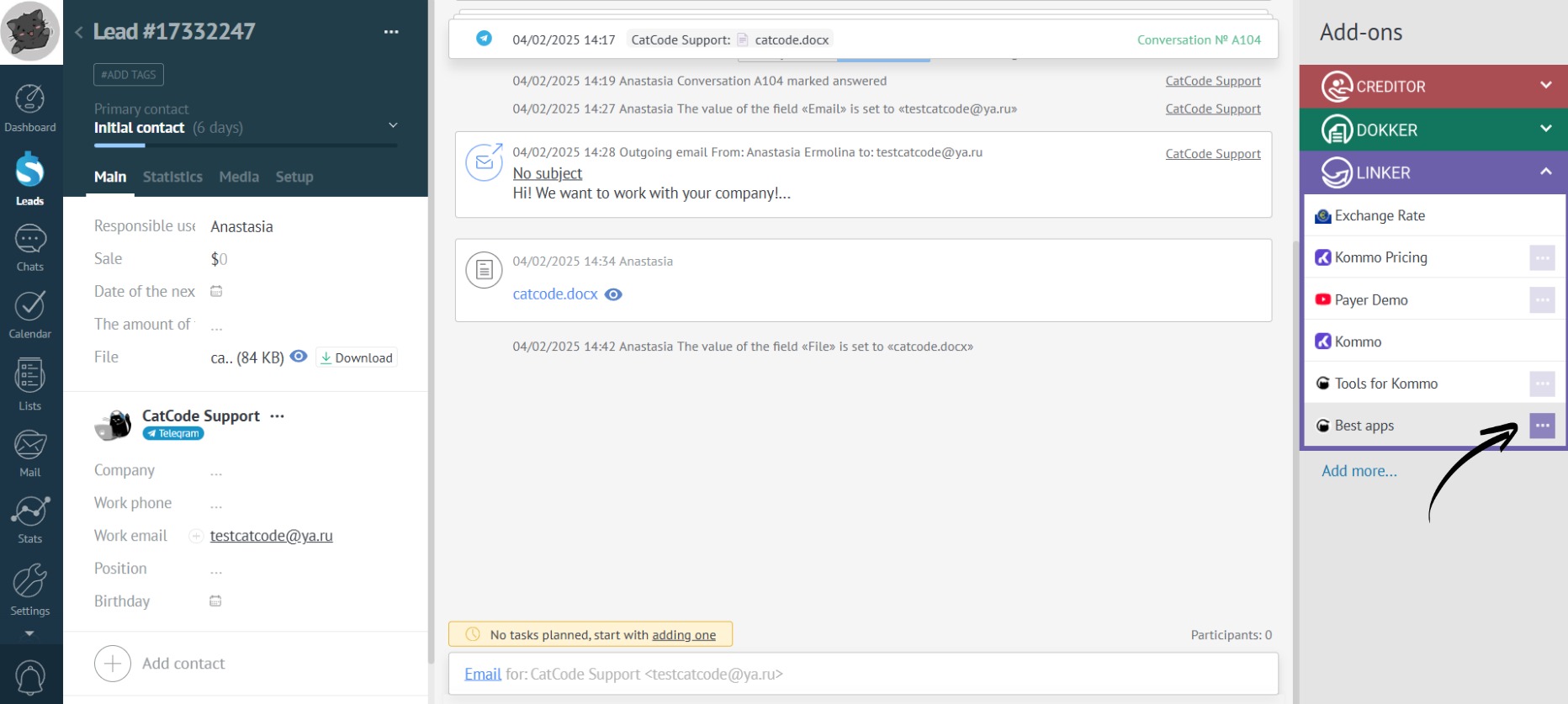
Task: Toggle preview eye next to catcode.docx link
Action: point(614,294)
